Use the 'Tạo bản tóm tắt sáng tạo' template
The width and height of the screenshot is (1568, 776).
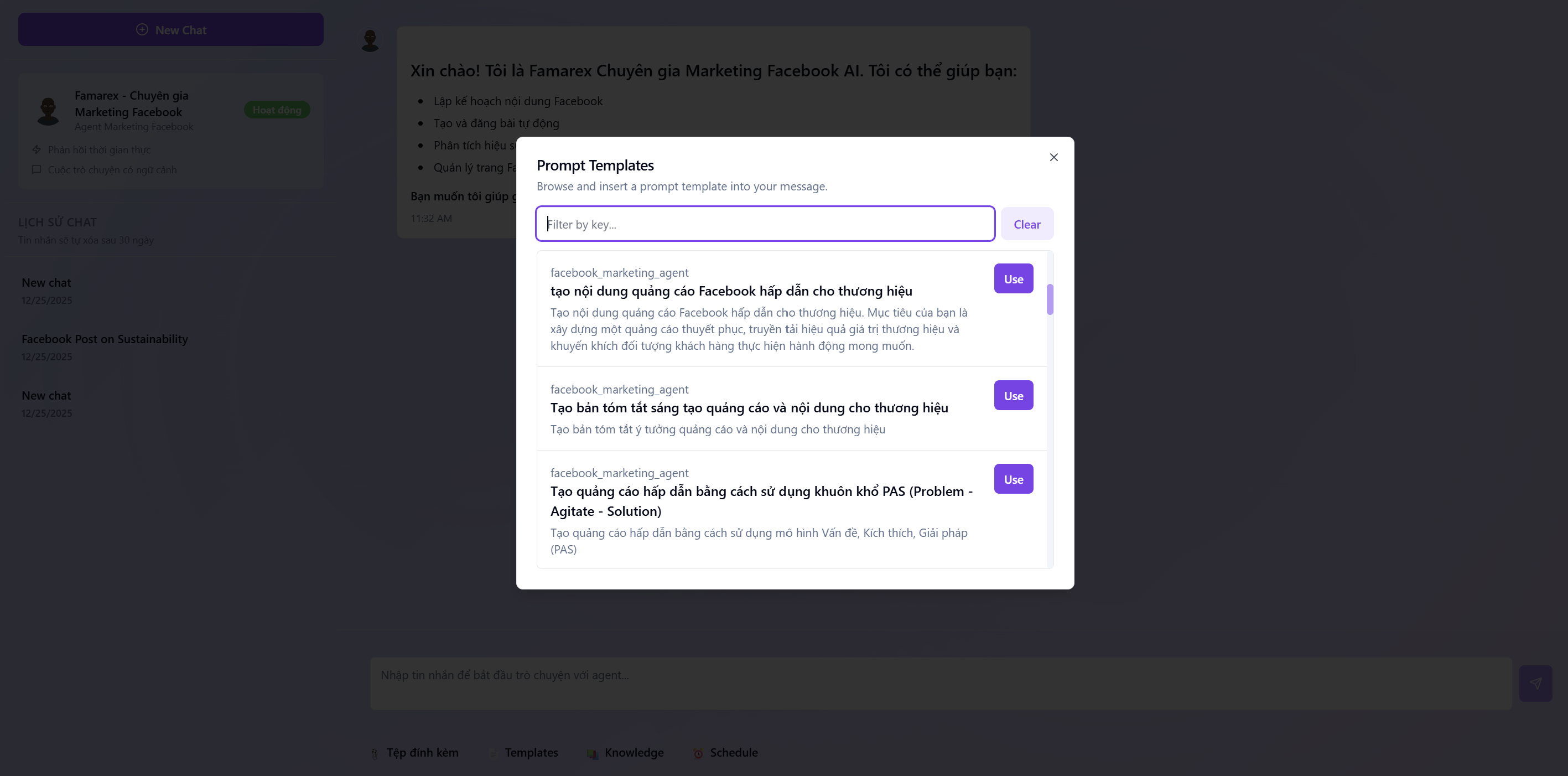point(1014,395)
